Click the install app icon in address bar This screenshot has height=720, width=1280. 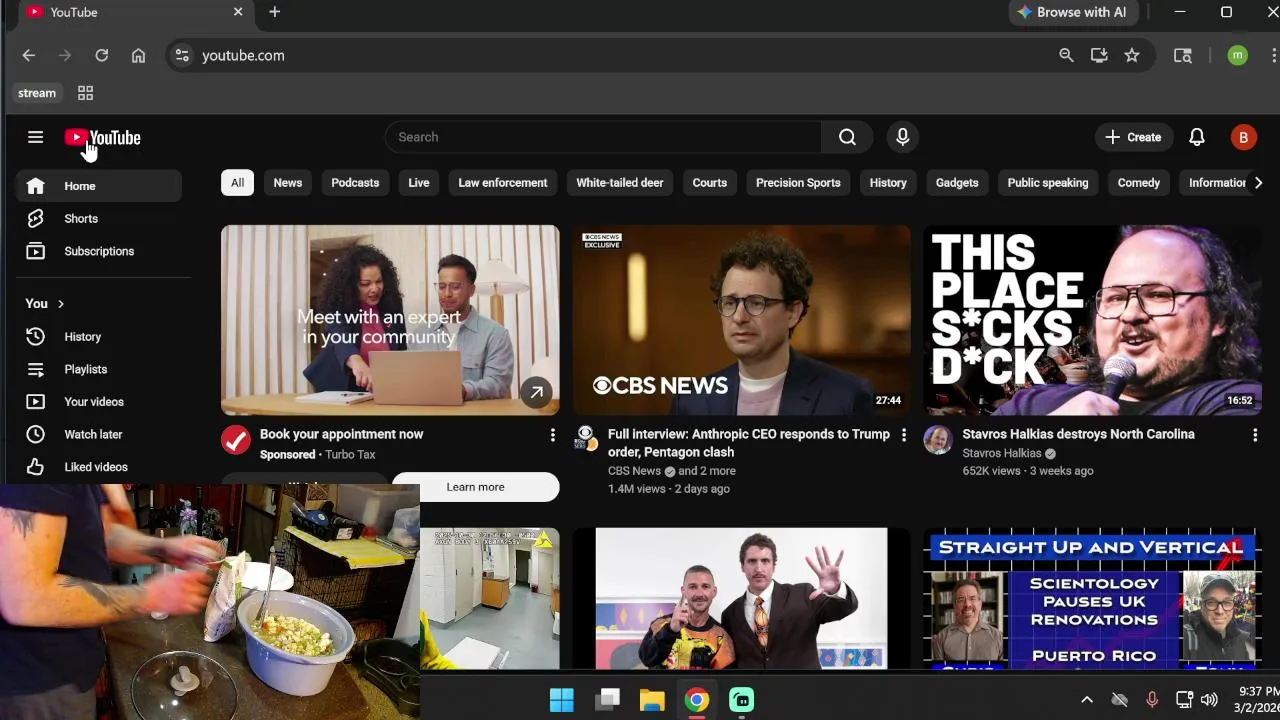point(1099,56)
